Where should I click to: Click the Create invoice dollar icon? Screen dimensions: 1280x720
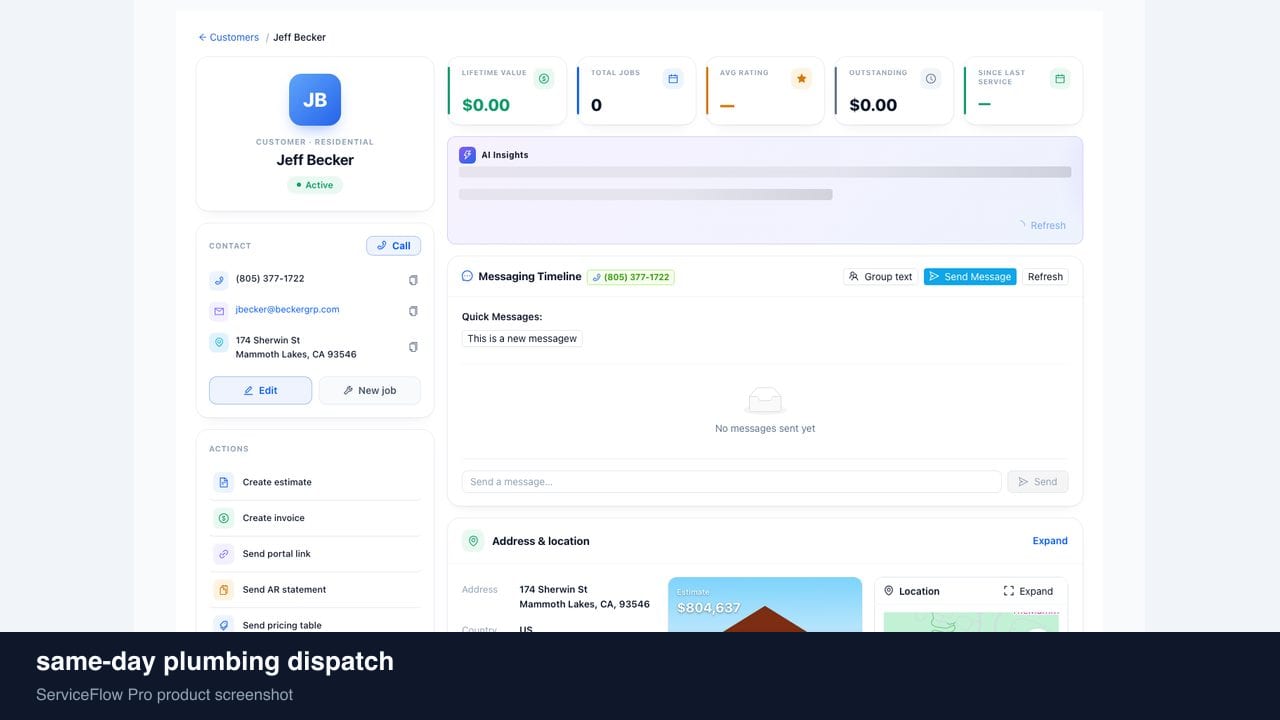(x=223, y=518)
